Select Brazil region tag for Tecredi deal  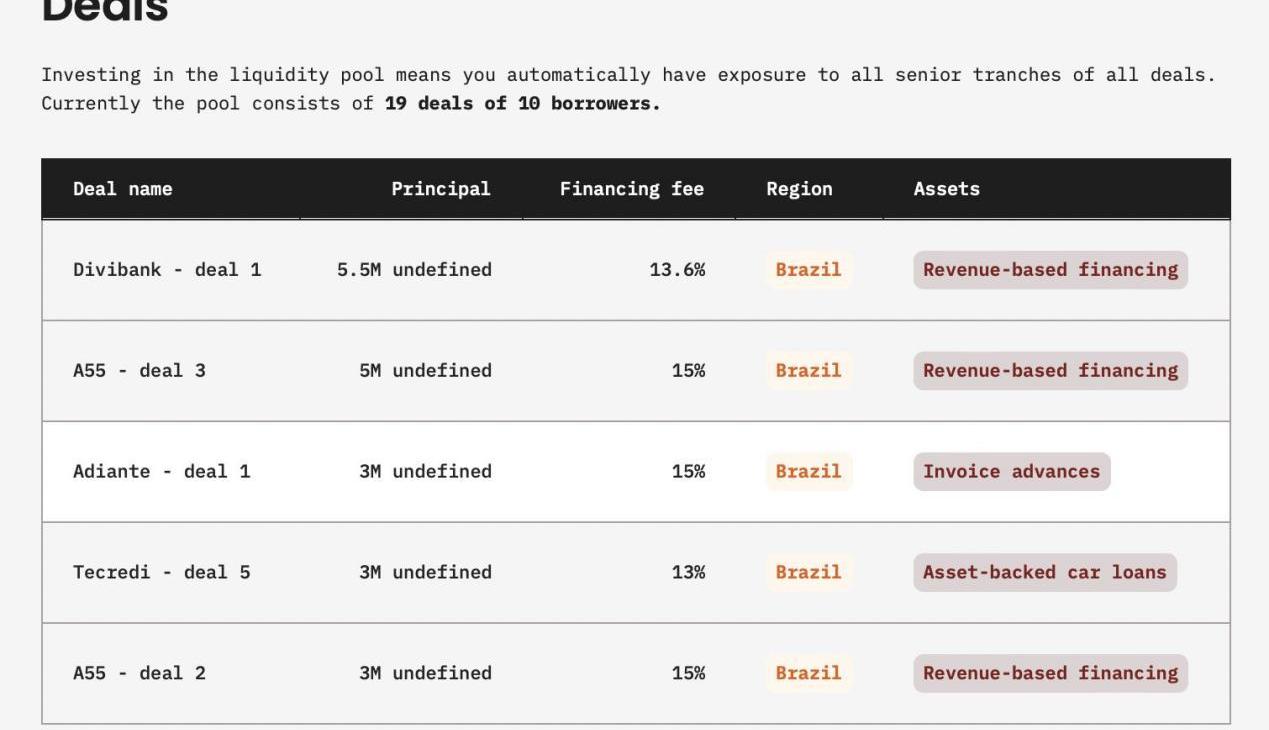coord(808,573)
